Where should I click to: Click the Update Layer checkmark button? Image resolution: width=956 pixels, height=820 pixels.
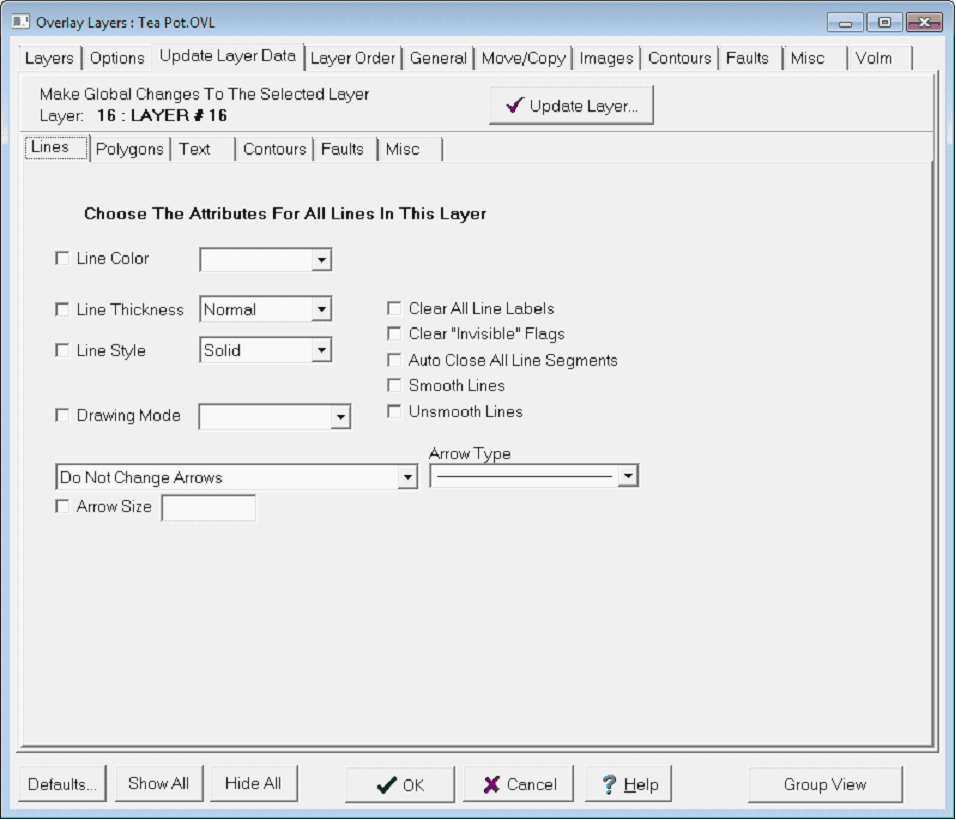coord(571,106)
